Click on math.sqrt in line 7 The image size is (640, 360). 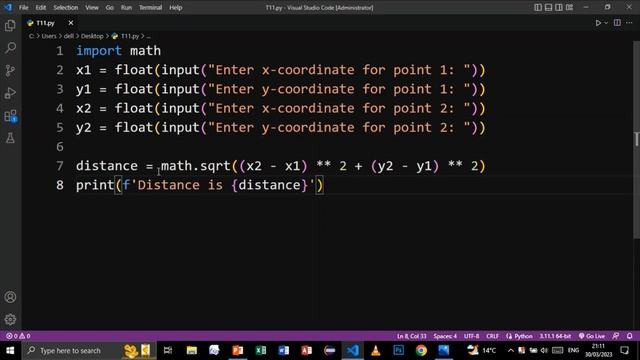click(x=196, y=166)
